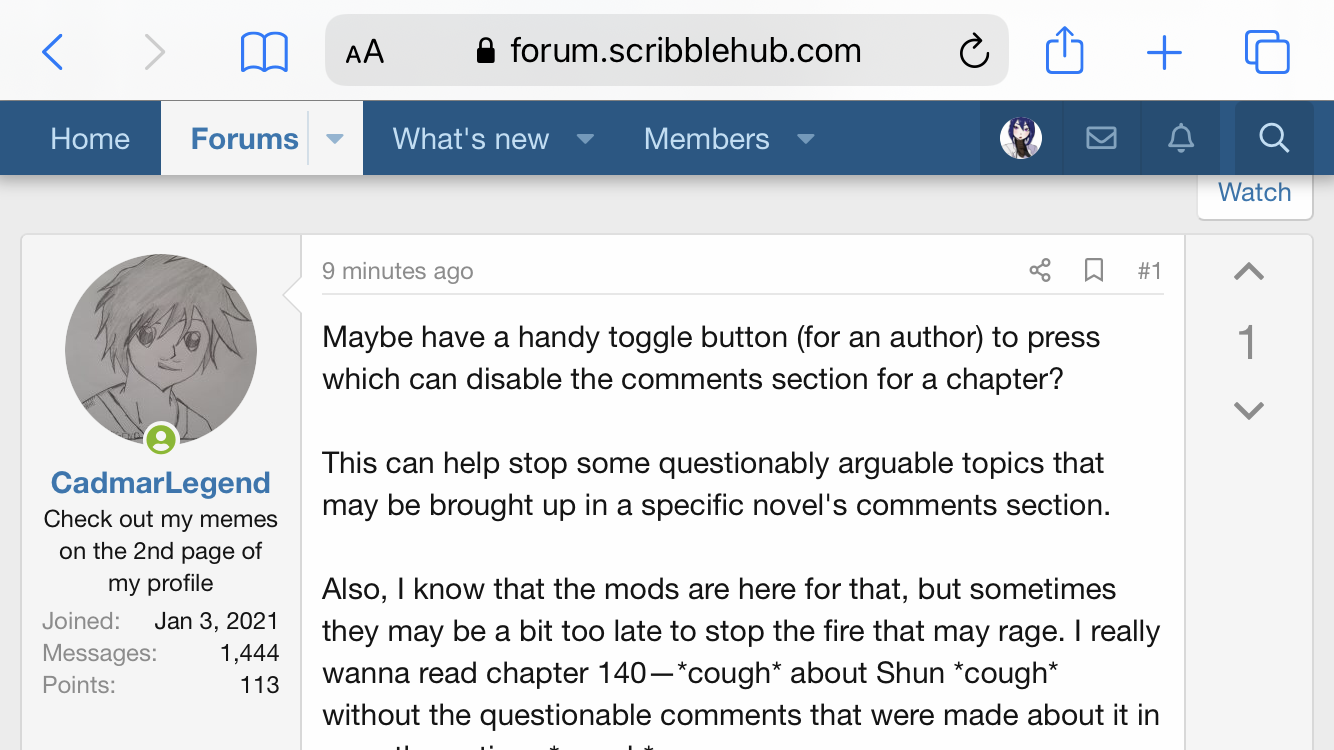Open the forum search magnifier

point(1273,138)
